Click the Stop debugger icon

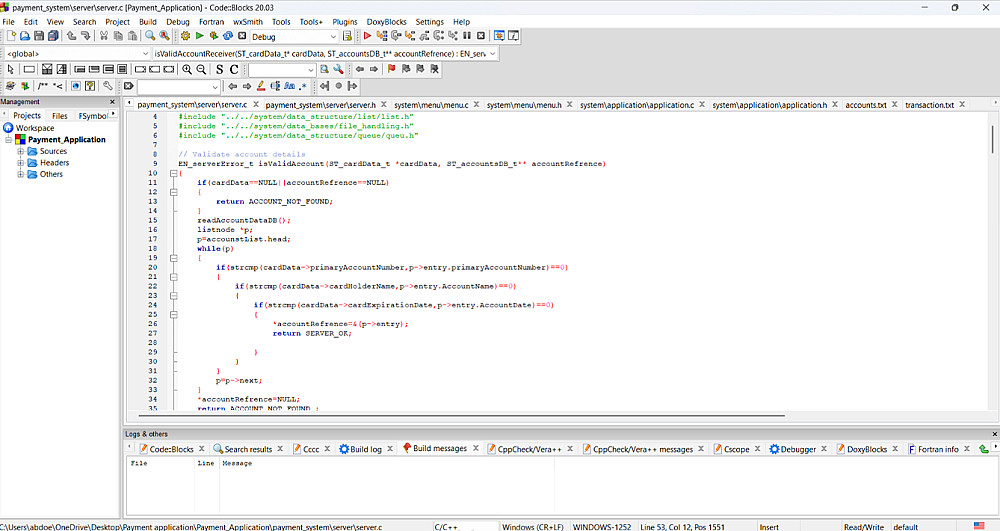(481, 36)
